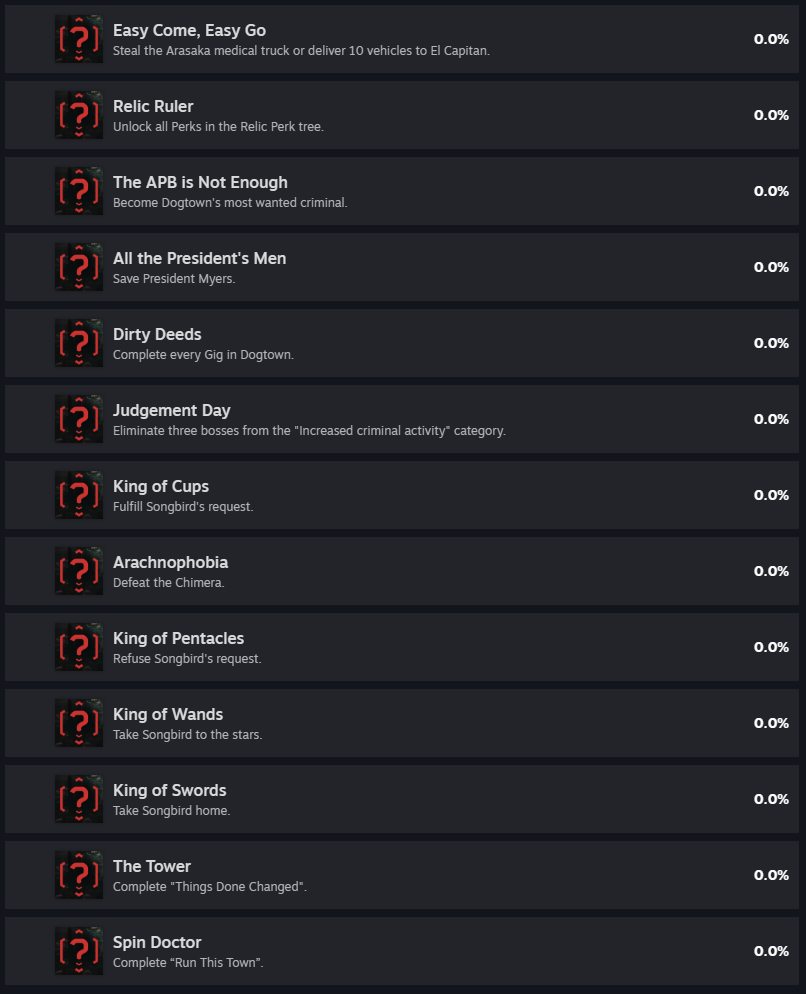Screen dimensions: 806x994
Task: Click the Relic Ruler hidden achievement icon
Action: point(78,114)
